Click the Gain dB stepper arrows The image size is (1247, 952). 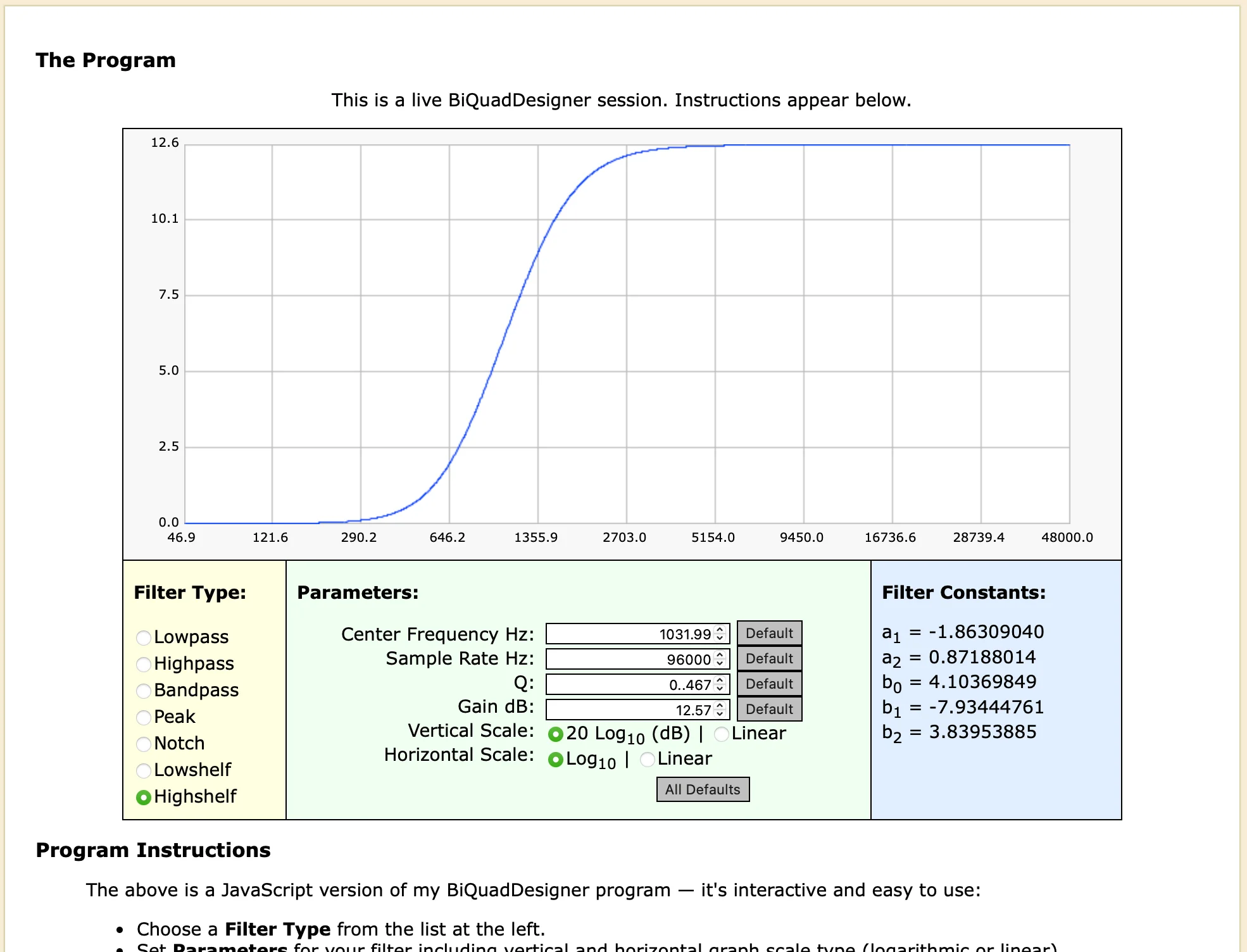[720, 710]
